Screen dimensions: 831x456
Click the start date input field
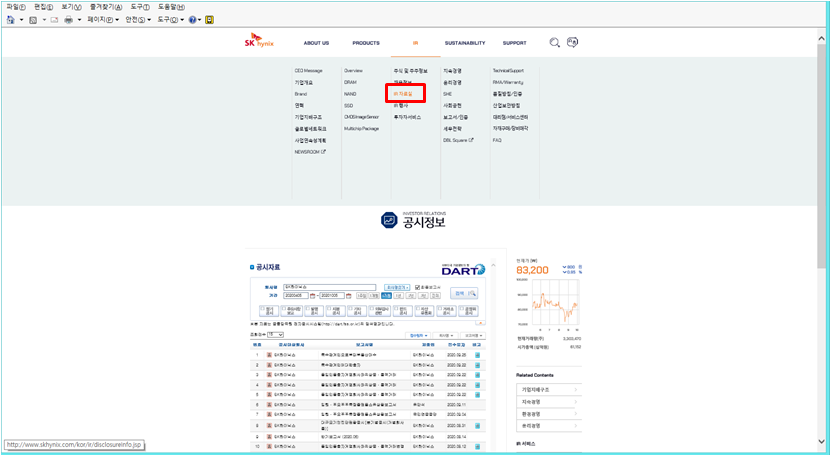[x=296, y=295]
